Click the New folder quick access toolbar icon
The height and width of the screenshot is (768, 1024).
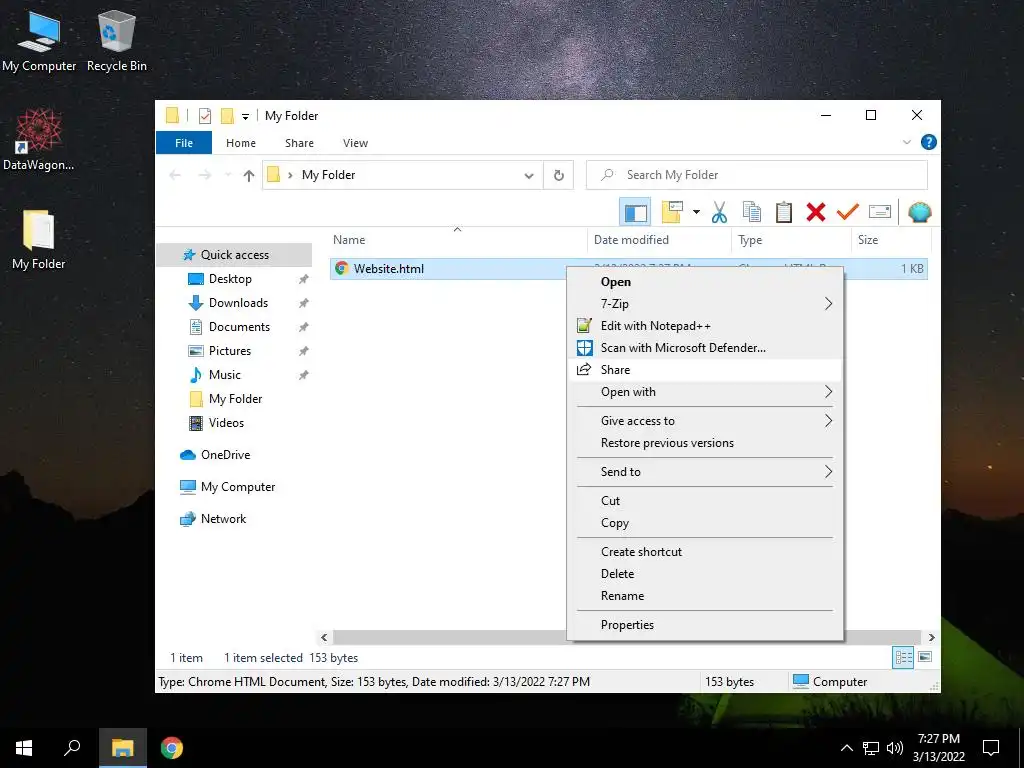(227, 116)
